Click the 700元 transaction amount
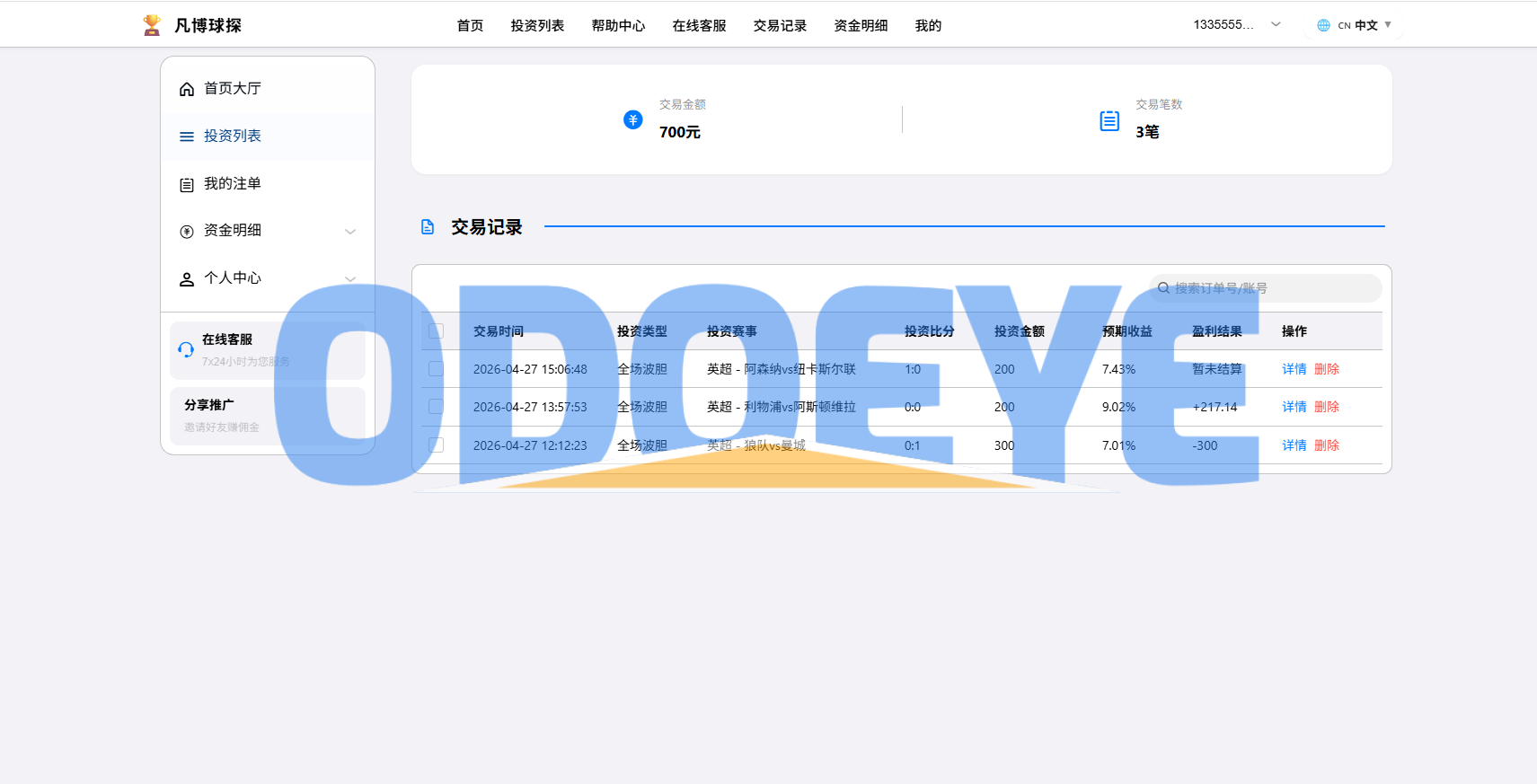This screenshot has height=784, width=1537. 680,132
